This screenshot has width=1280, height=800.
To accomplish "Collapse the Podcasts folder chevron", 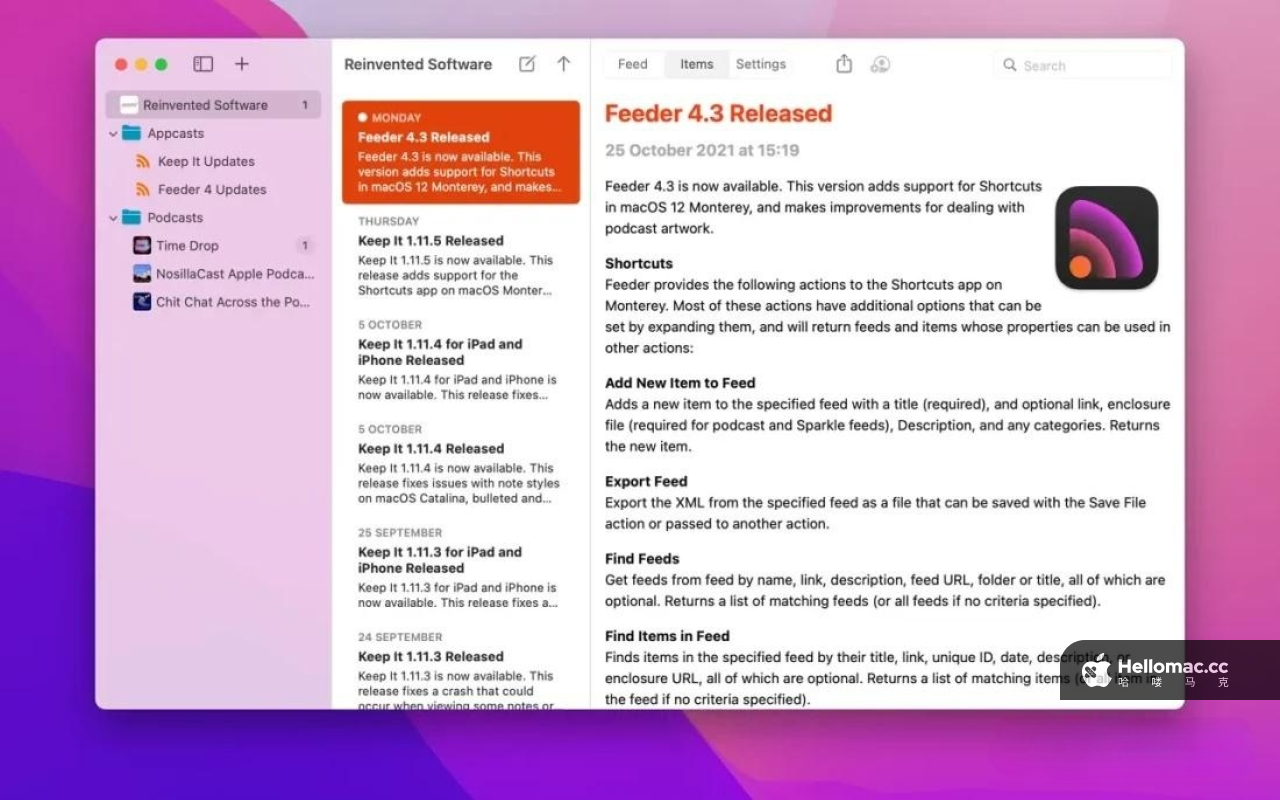I will pos(113,217).
